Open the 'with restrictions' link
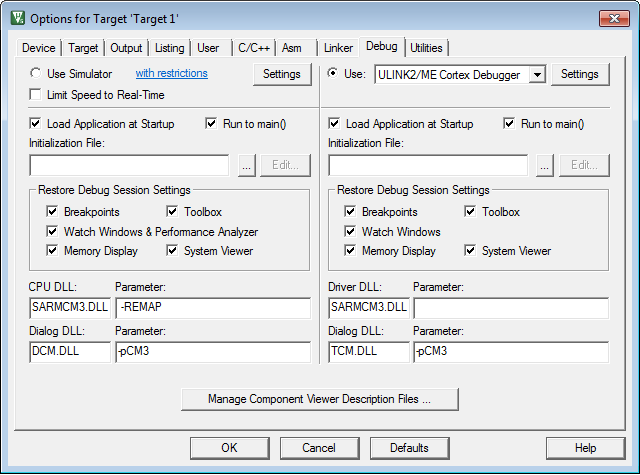 171,73
